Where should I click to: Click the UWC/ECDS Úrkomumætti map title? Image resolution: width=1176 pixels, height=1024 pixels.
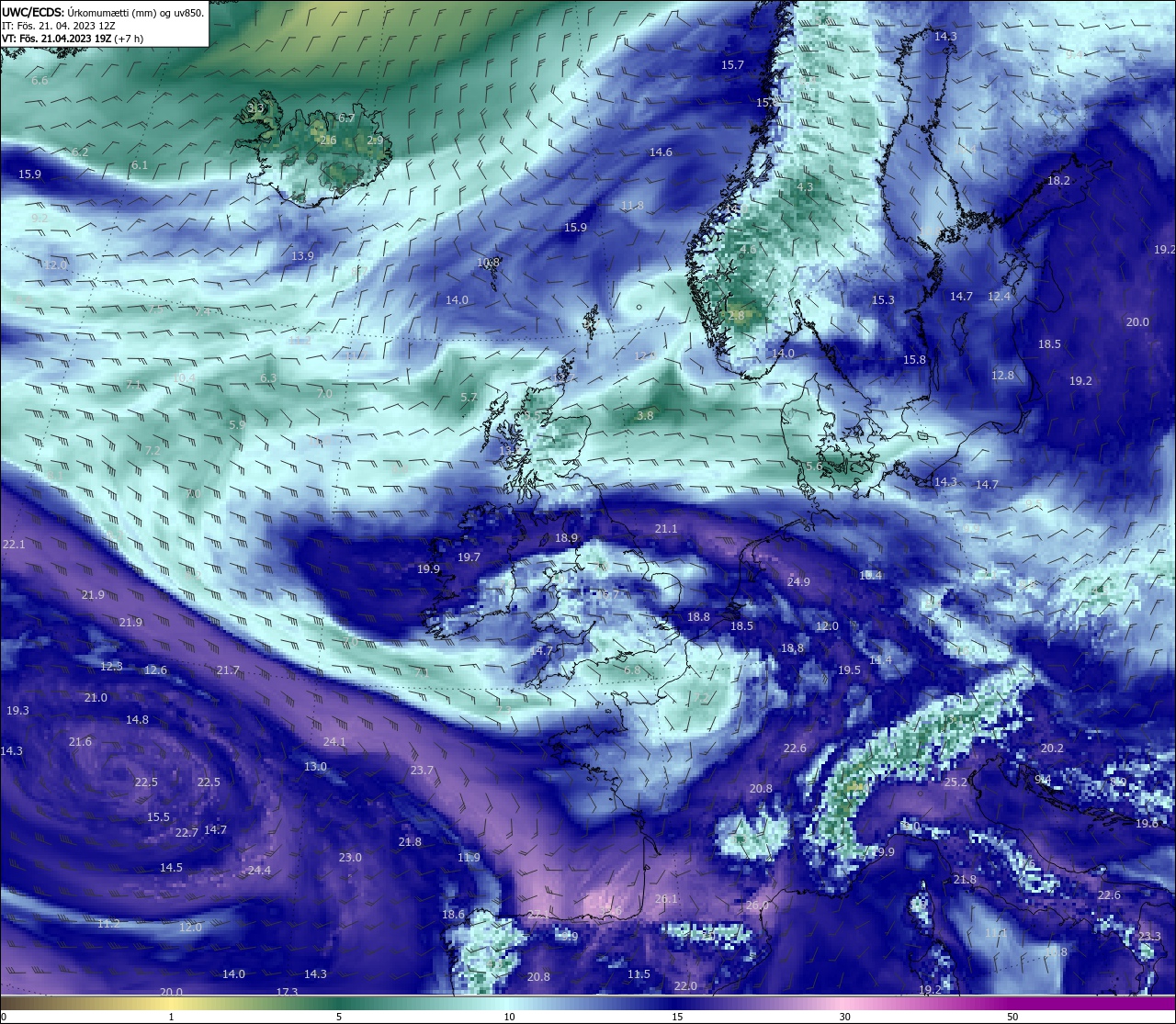(x=103, y=13)
